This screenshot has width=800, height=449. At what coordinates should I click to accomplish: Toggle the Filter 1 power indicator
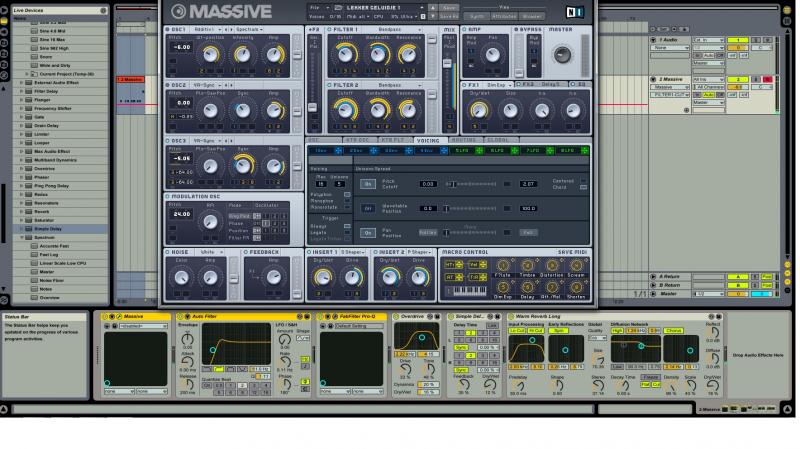pyautogui.click(x=329, y=30)
